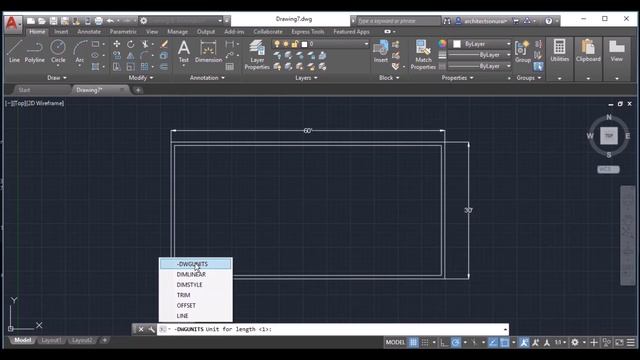Click the Save icon in quick access toolbar
640x360 pixels.
tap(53, 21)
